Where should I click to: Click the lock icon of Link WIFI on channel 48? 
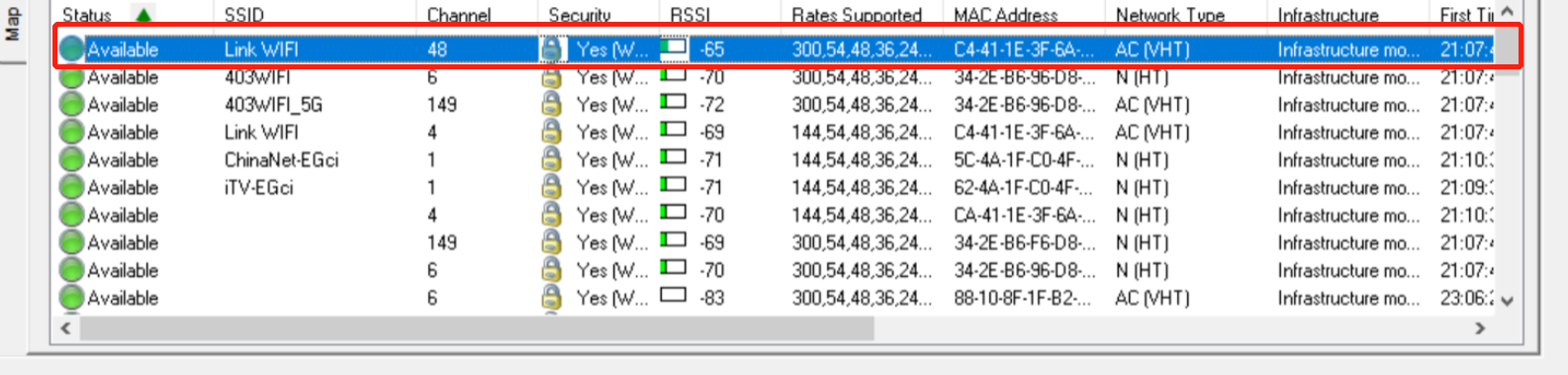[551, 49]
